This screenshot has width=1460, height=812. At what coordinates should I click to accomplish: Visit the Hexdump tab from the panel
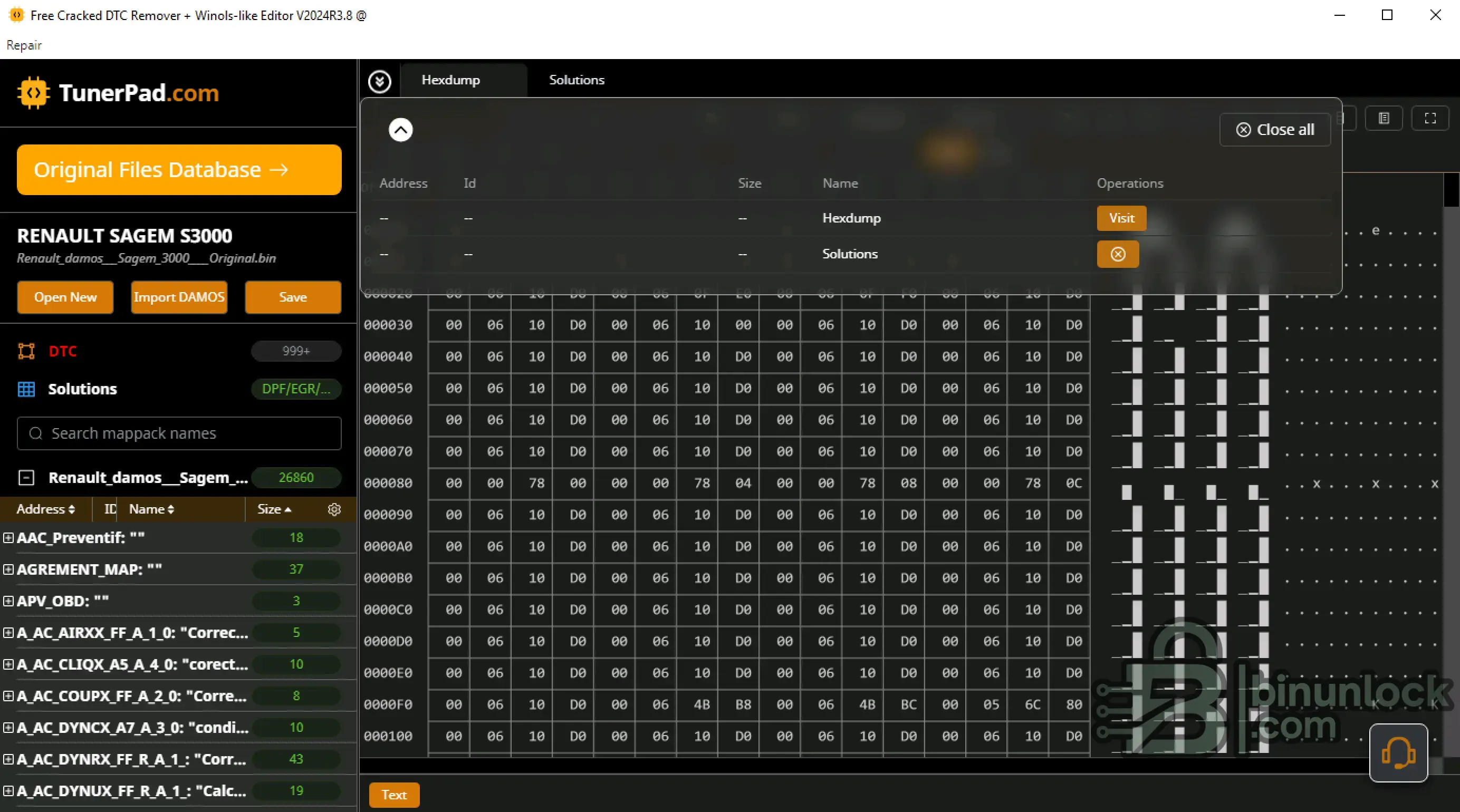[1122, 218]
